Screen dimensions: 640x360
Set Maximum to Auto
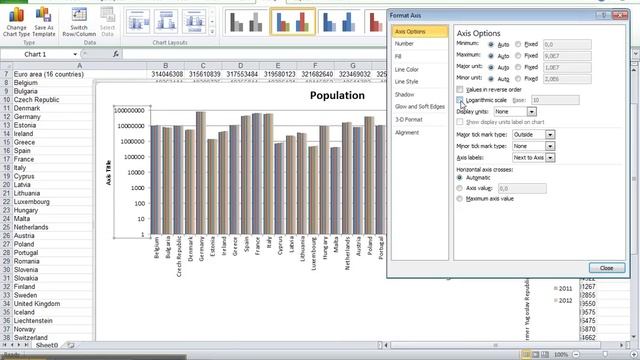click(x=491, y=56)
